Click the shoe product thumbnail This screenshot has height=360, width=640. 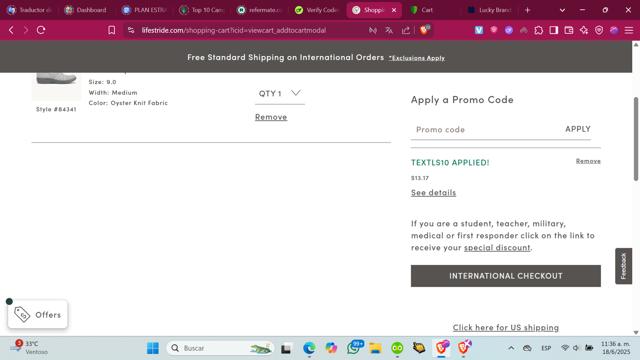(57, 86)
